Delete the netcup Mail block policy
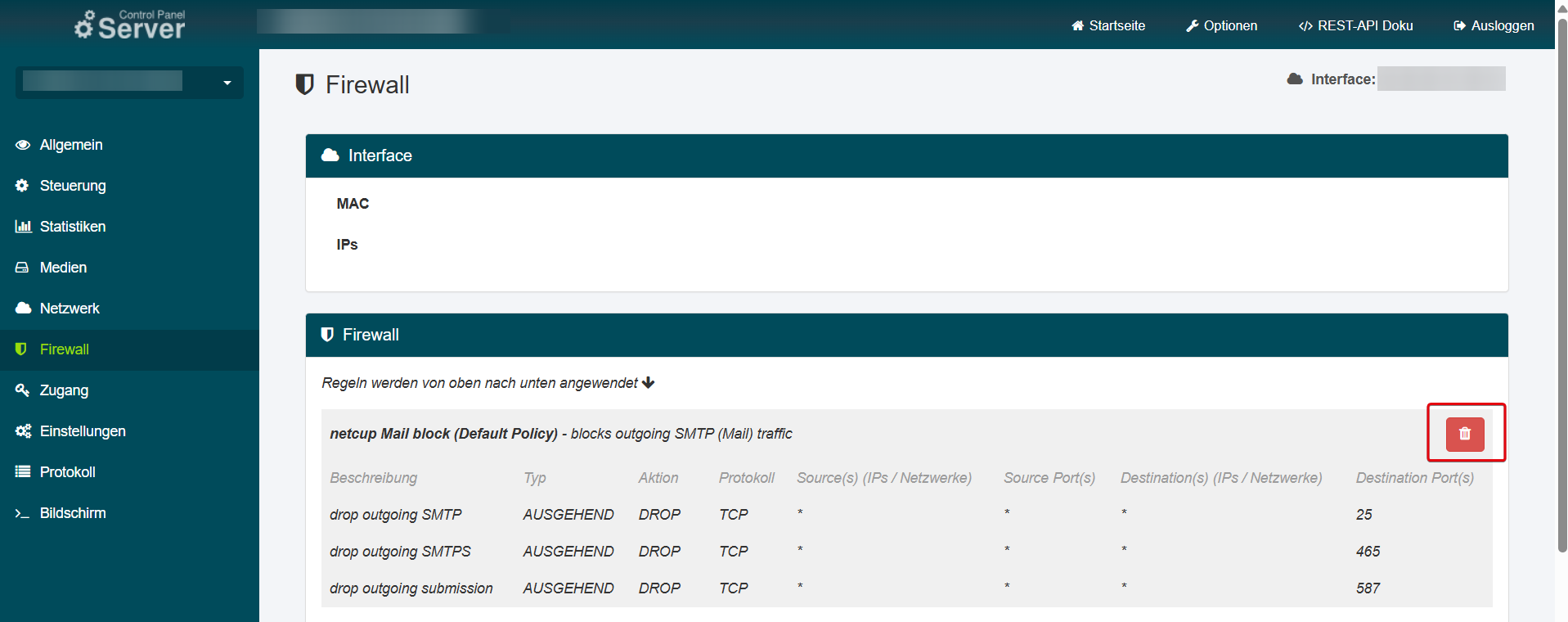1568x622 pixels. coord(1464,434)
